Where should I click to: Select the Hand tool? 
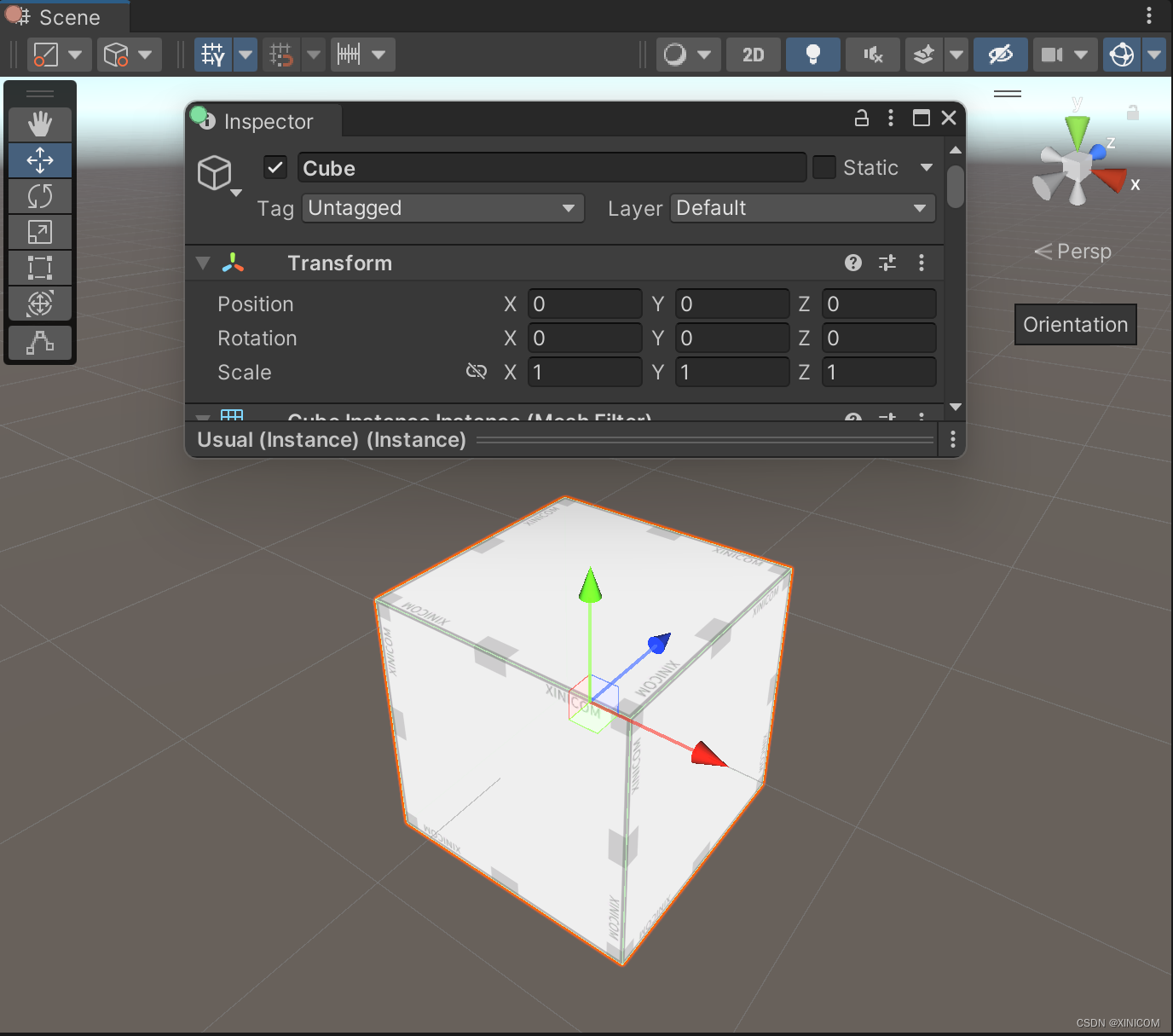point(40,124)
